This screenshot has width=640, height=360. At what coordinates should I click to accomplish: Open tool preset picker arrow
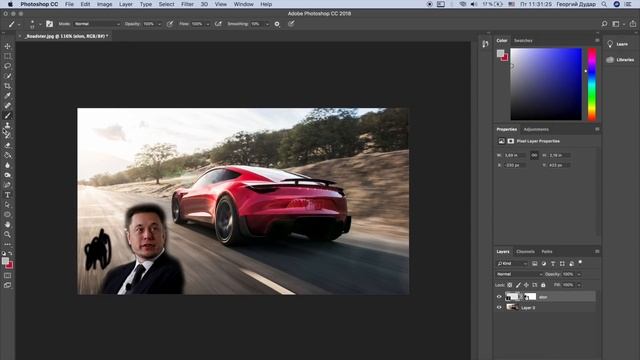[x=19, y=24]
